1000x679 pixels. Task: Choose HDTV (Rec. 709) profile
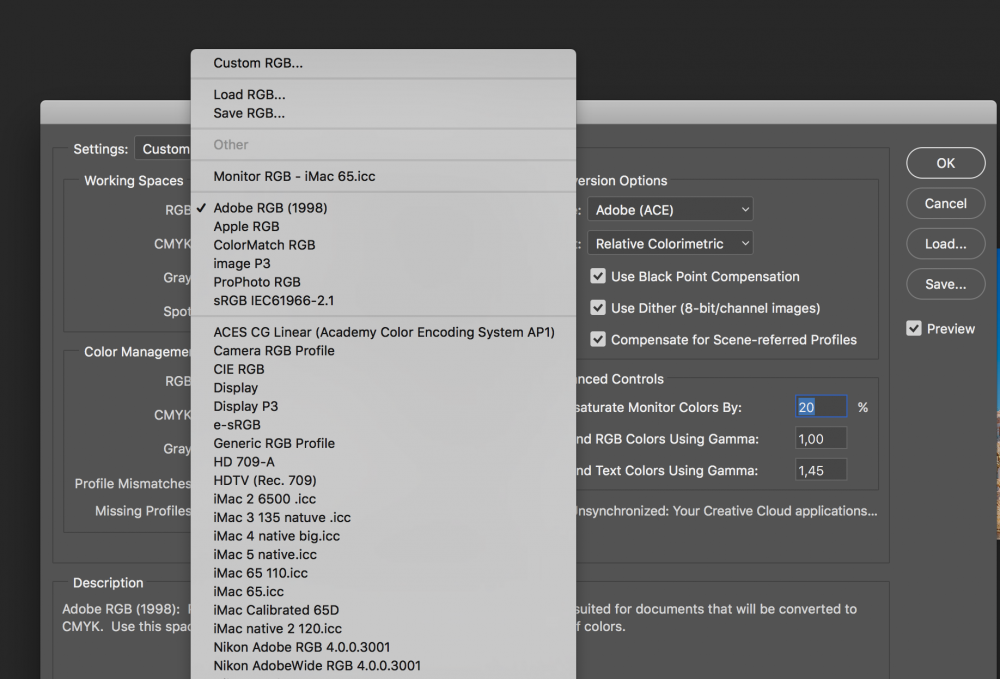click(x=383, y=480)
